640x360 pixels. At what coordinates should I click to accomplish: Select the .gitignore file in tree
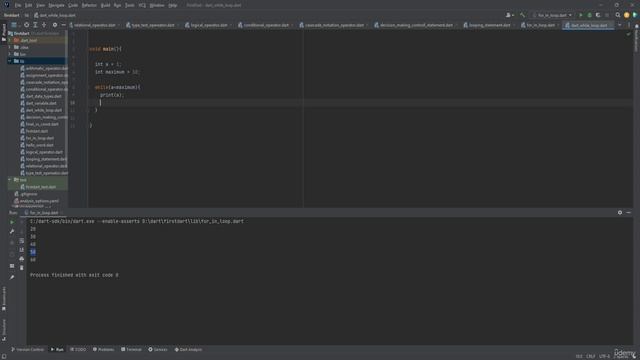[29, 194]
